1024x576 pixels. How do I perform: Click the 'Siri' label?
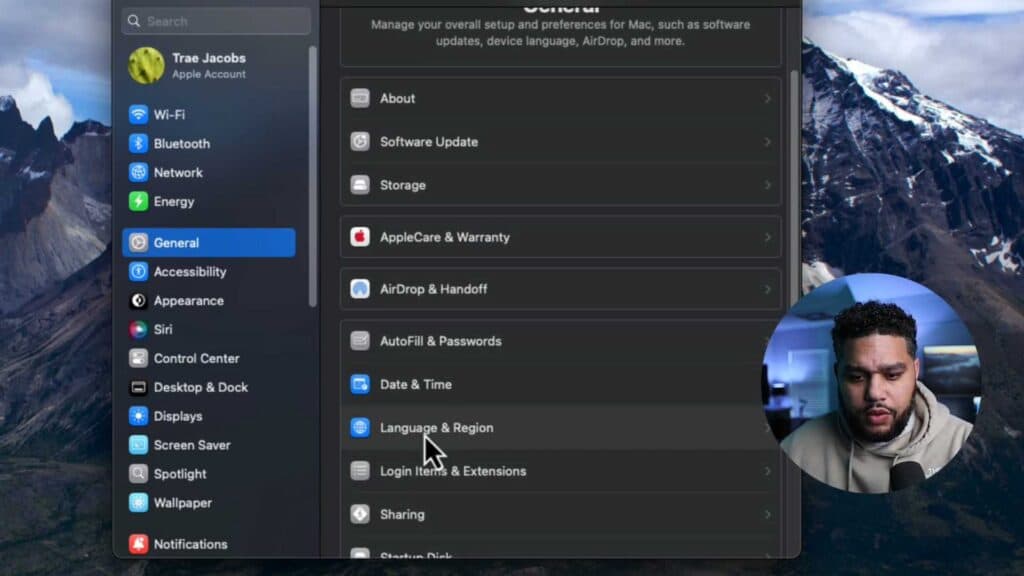[163, 329]
